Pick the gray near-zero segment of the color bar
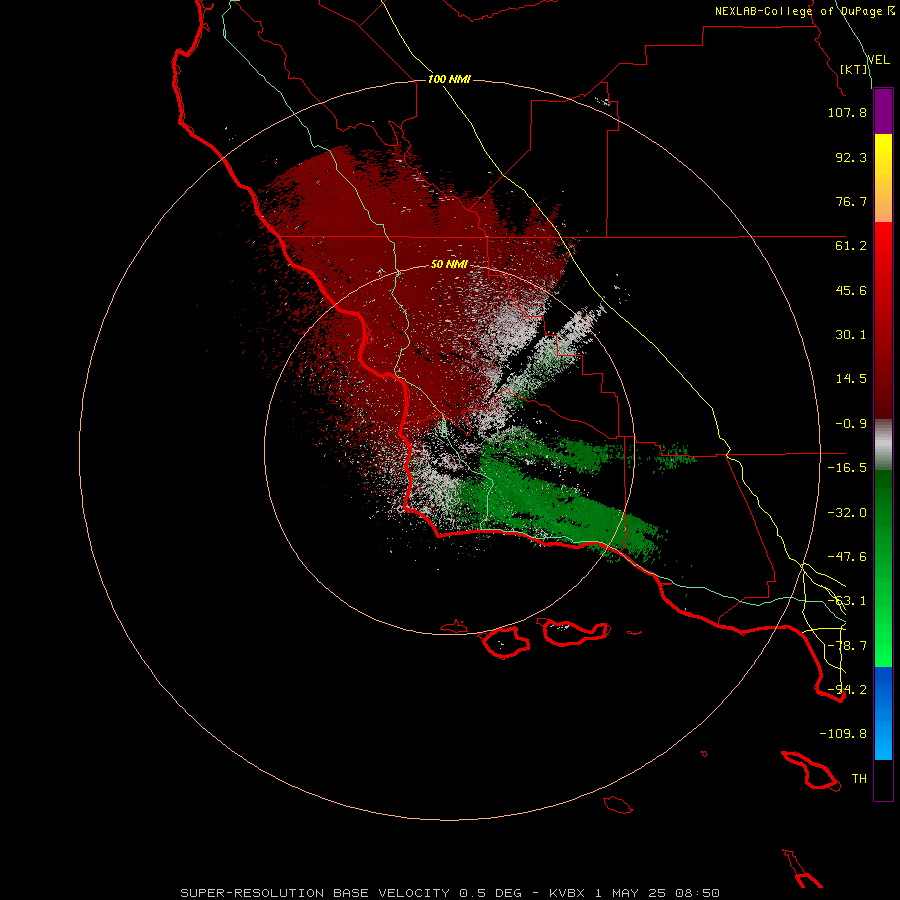Viewport: 900px width, 900px height. point(883,442)
